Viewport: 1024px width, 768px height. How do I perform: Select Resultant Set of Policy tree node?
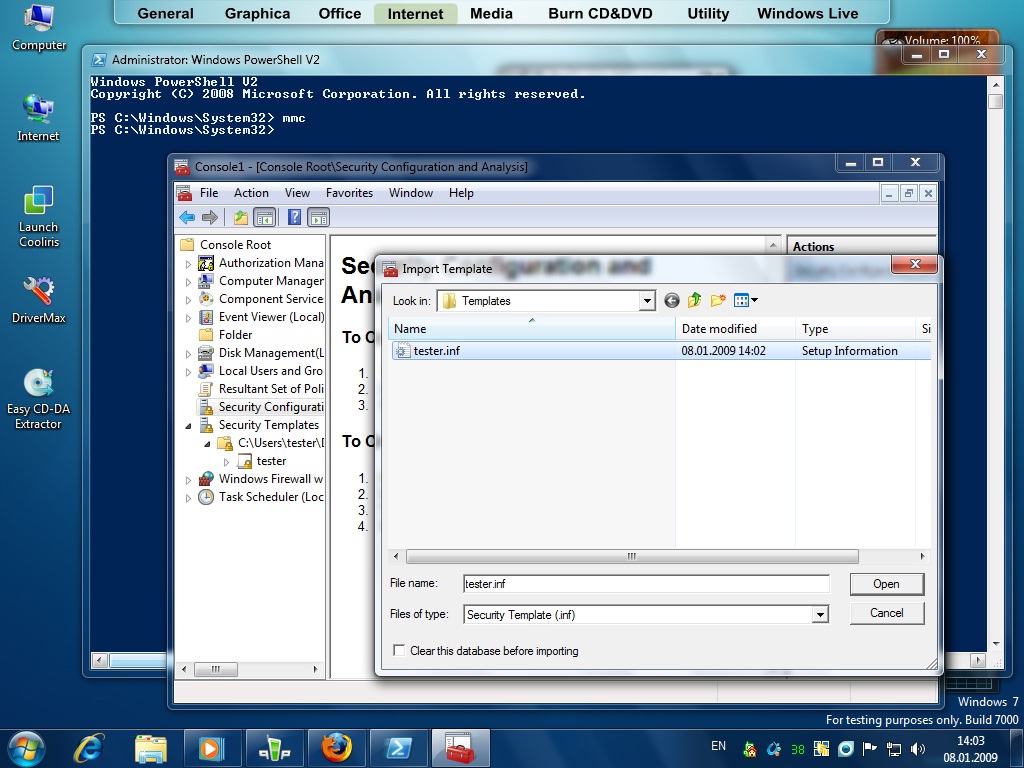pos(261,389)
